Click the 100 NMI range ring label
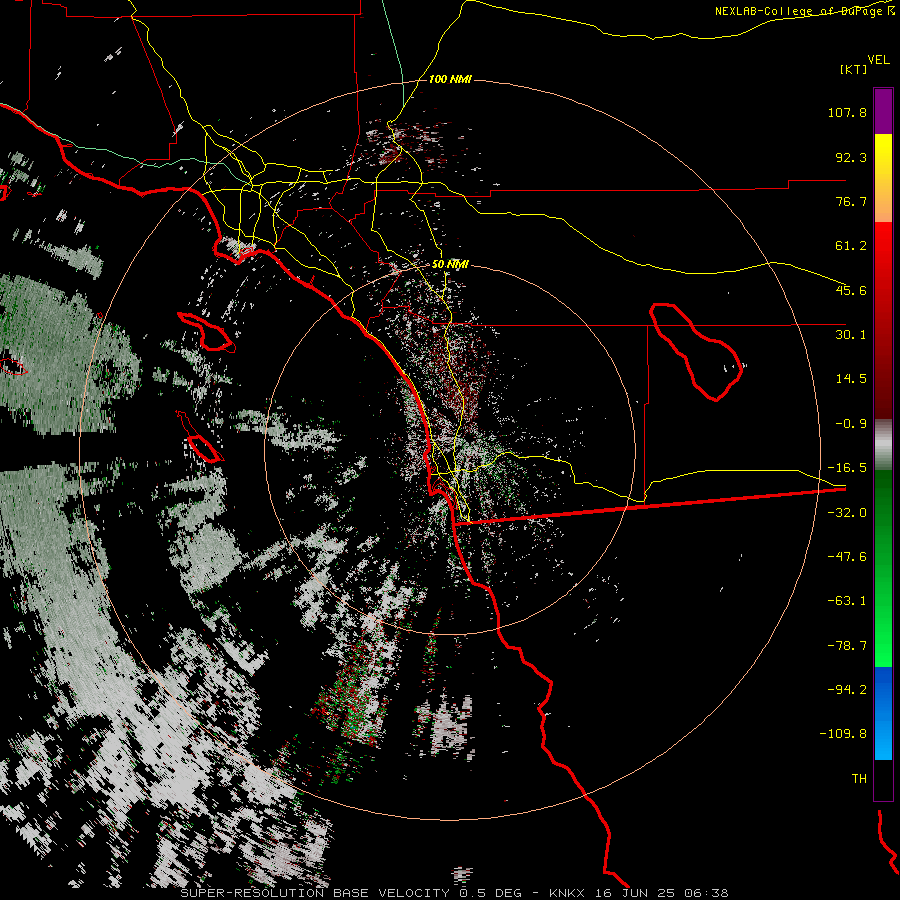Screen dimensions: 900x900 (x=450, y=79)
